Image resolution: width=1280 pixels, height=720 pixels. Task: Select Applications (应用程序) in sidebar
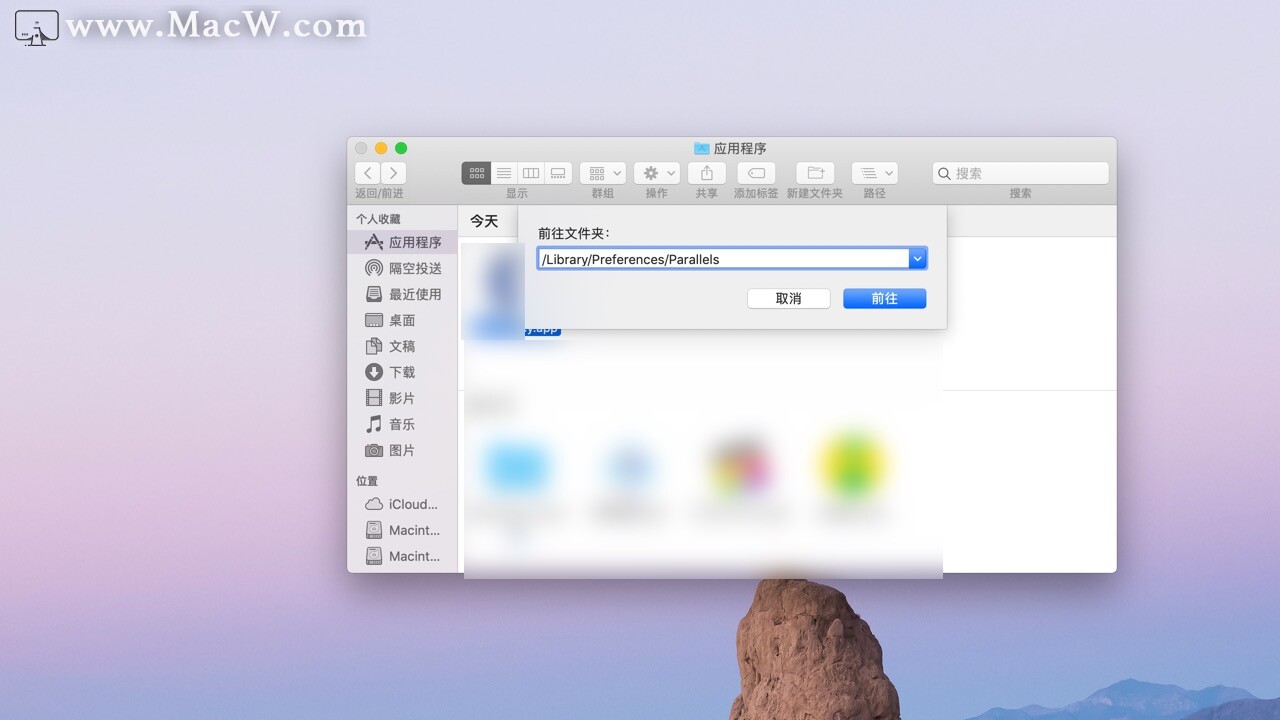[x=403, y=242]
